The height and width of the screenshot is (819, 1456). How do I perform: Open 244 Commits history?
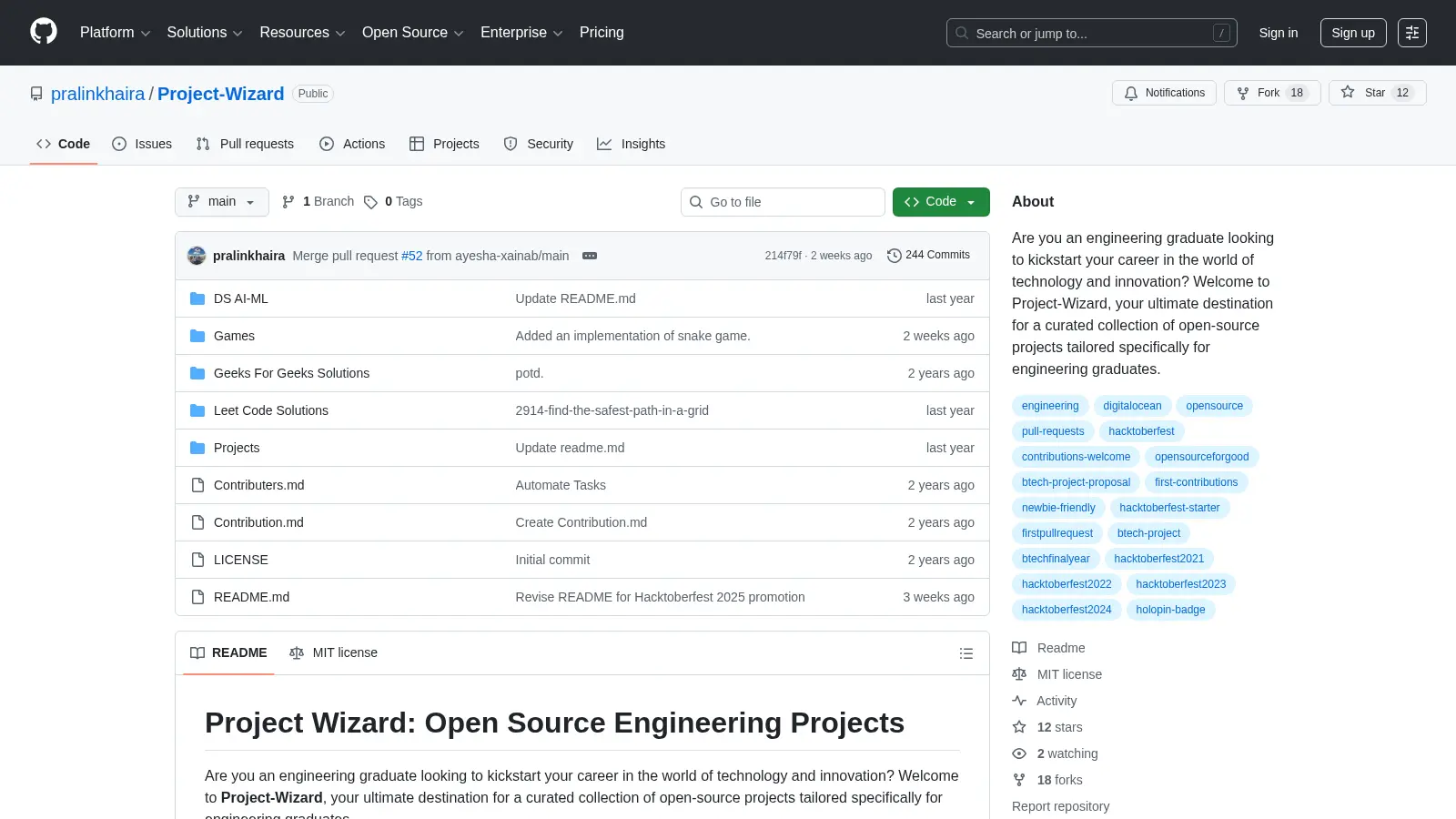[928, 256]
